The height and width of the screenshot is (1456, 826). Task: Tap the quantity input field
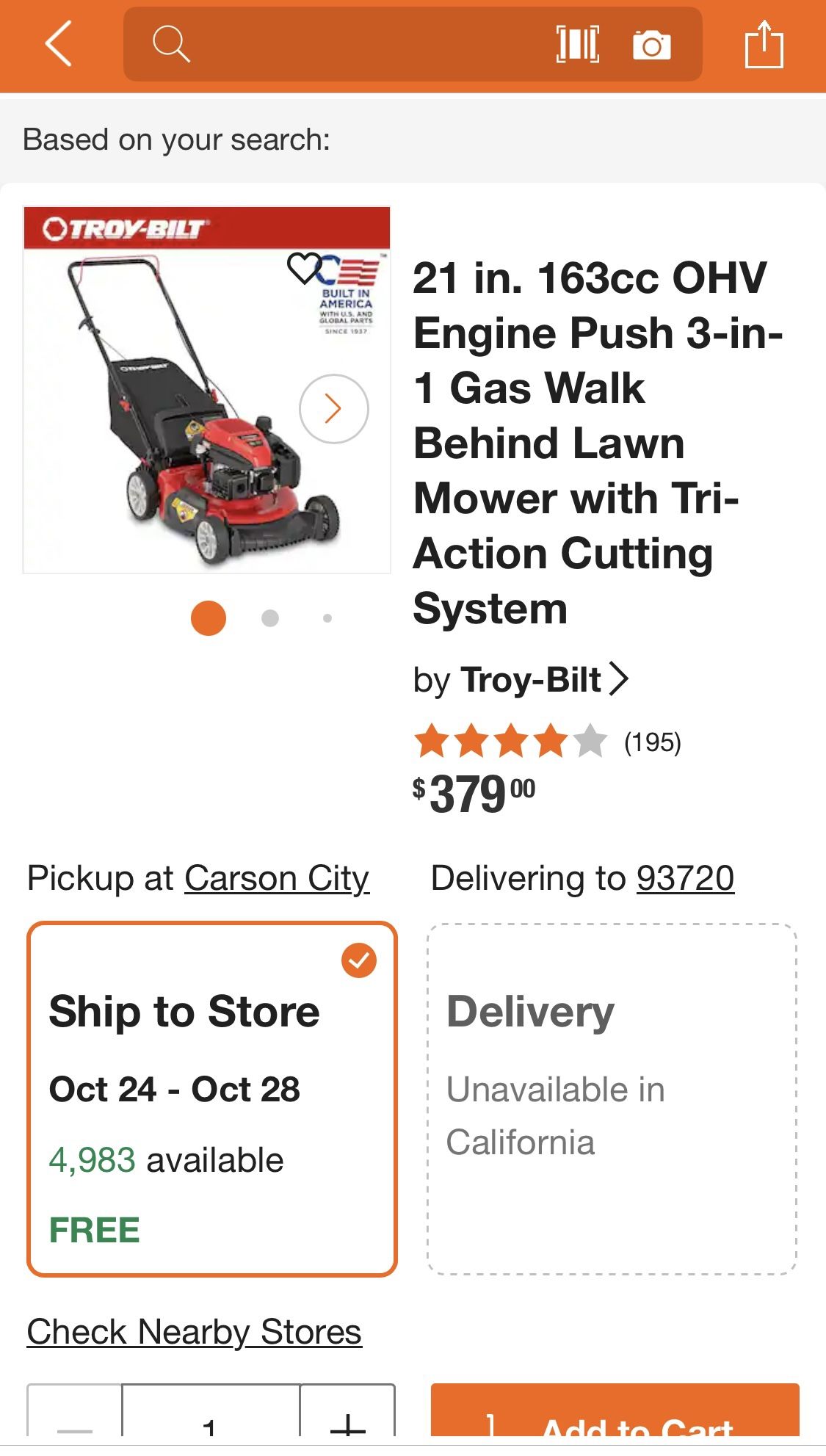pyautogui.click(x=208, y=1425)
